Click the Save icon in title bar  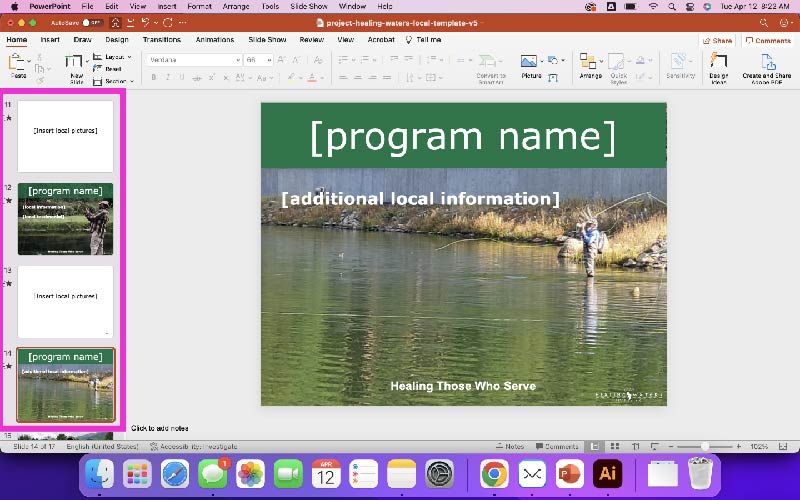click(131, 22)
